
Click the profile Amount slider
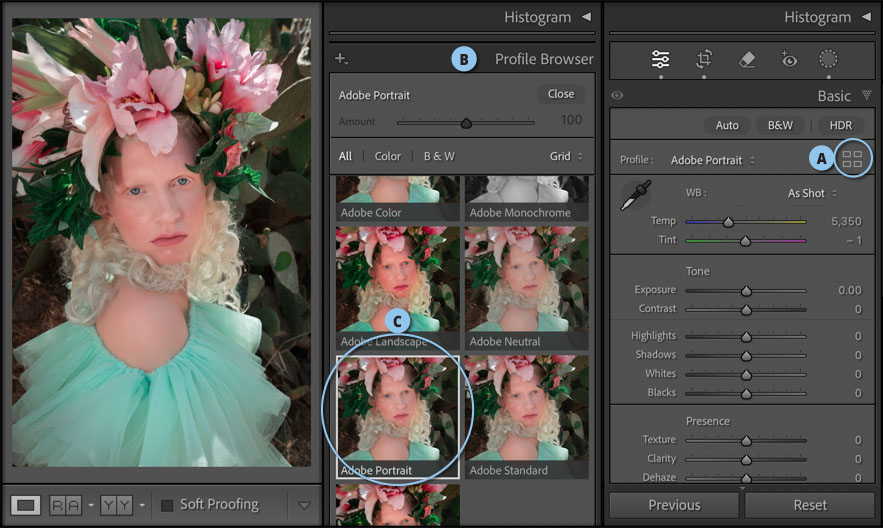point(466,122)
